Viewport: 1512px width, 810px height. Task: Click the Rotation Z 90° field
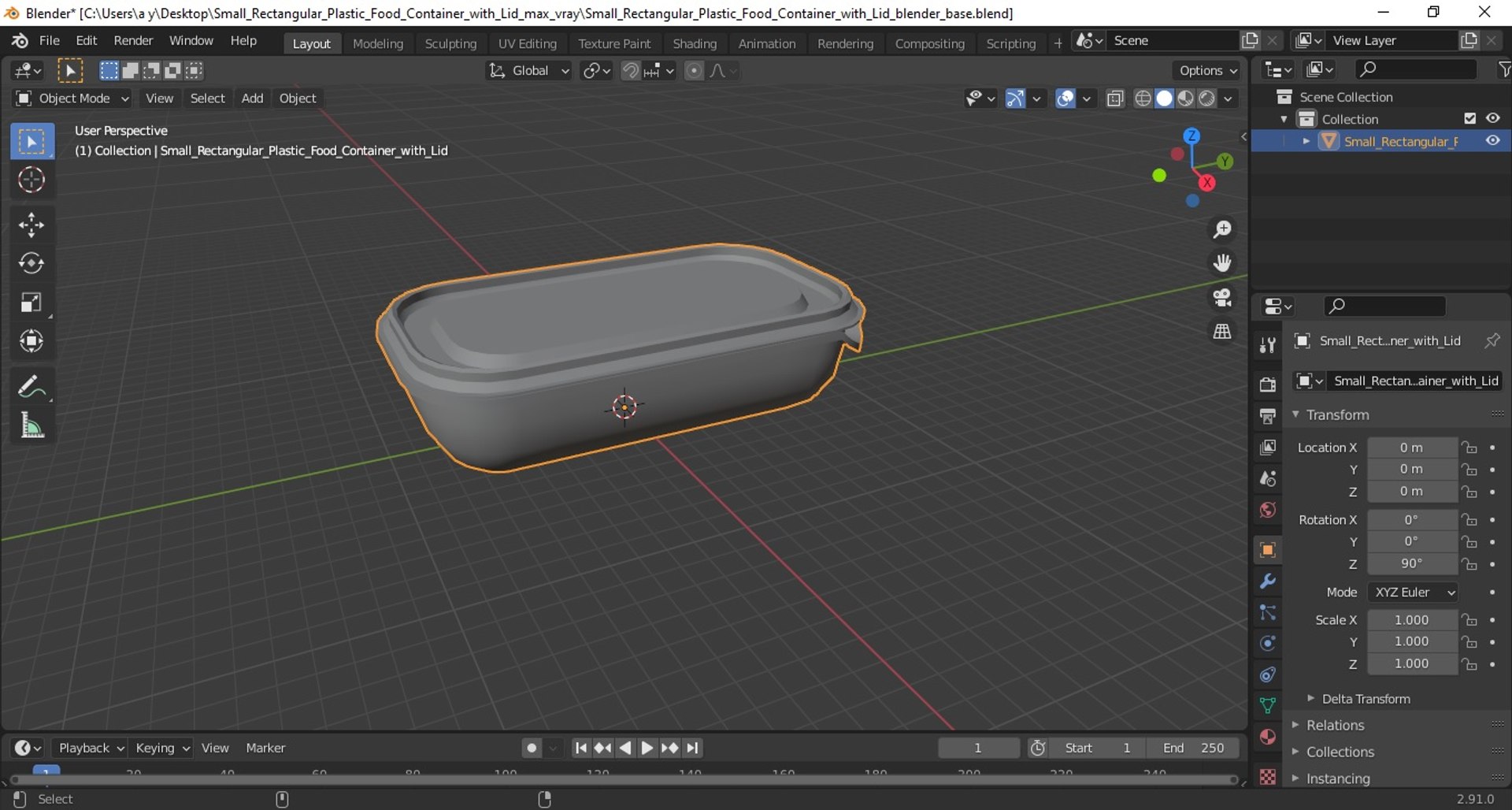[x=1411, y=564]
